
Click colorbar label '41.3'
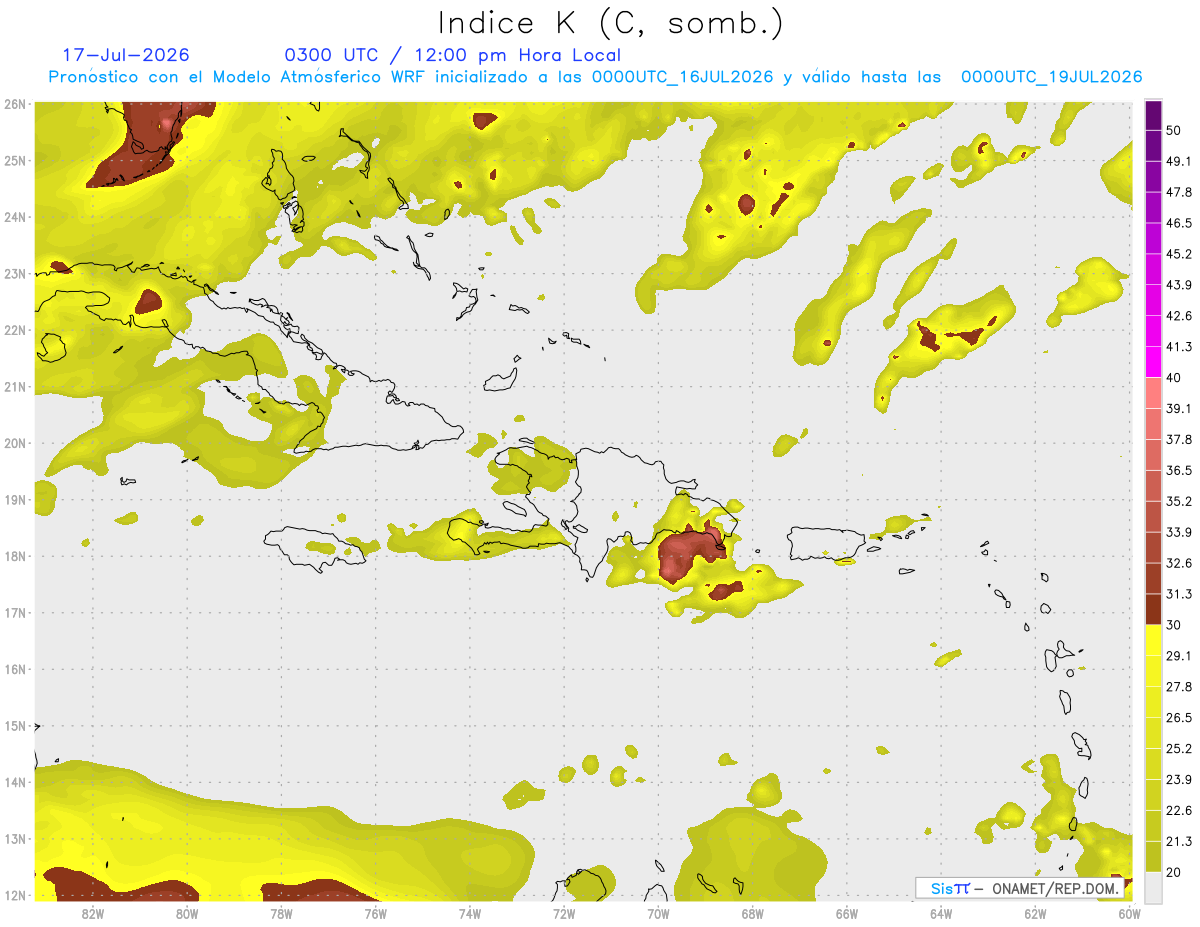1179,347
